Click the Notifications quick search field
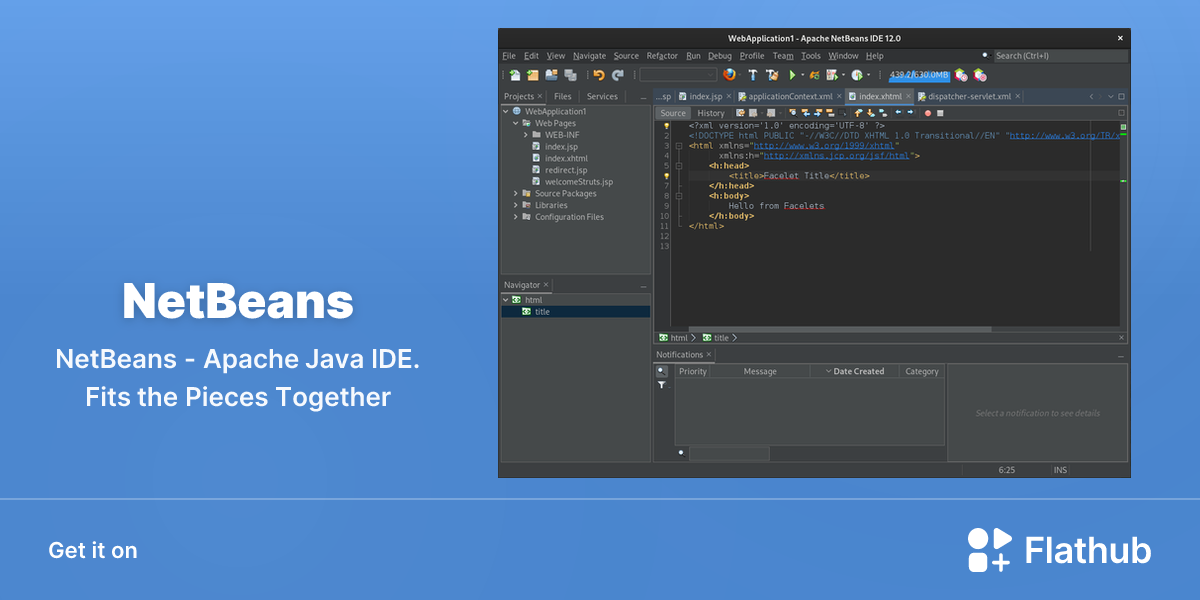 (x=729, y=453)
